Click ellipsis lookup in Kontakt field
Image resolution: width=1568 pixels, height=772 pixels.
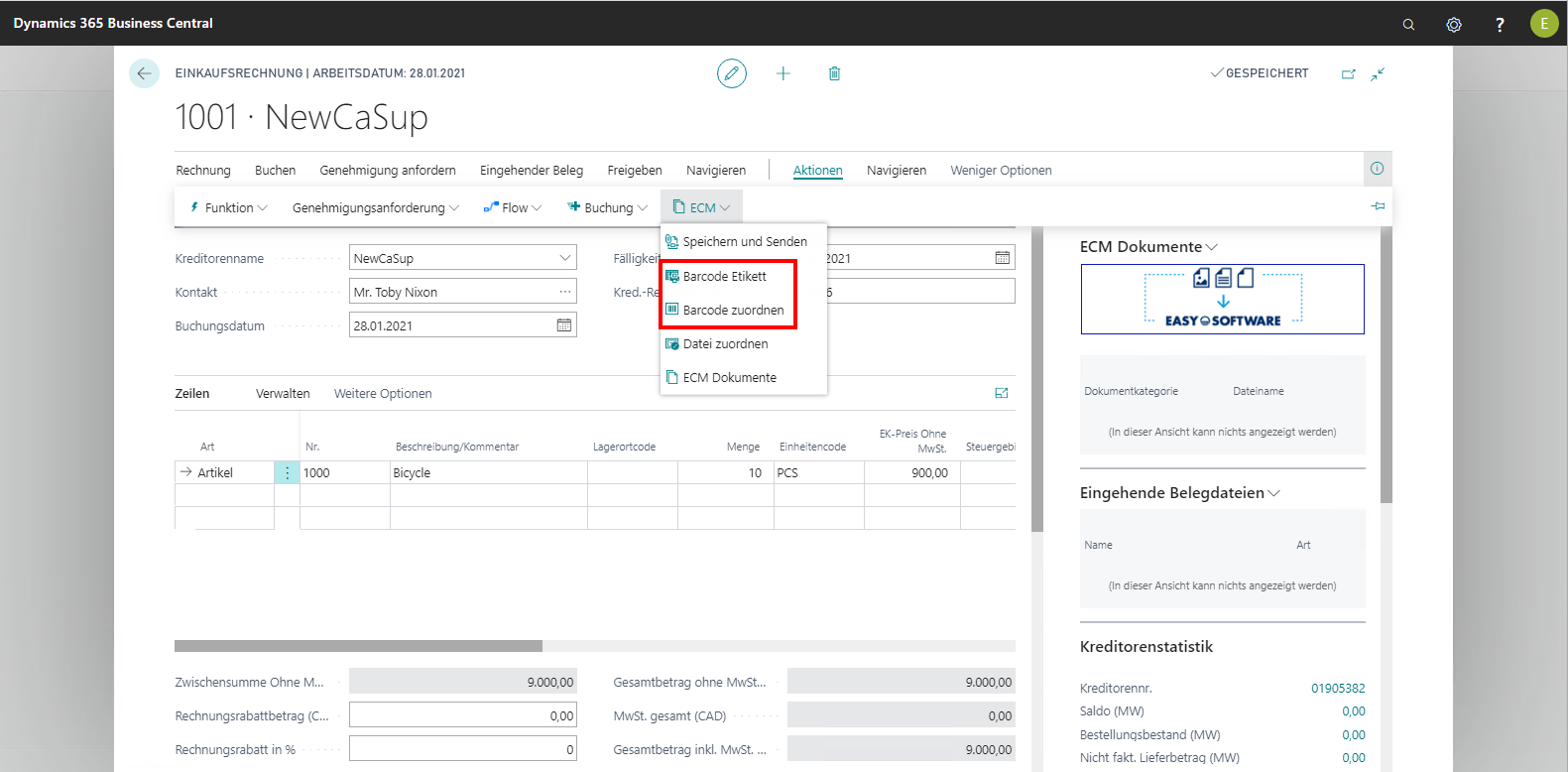565,292
